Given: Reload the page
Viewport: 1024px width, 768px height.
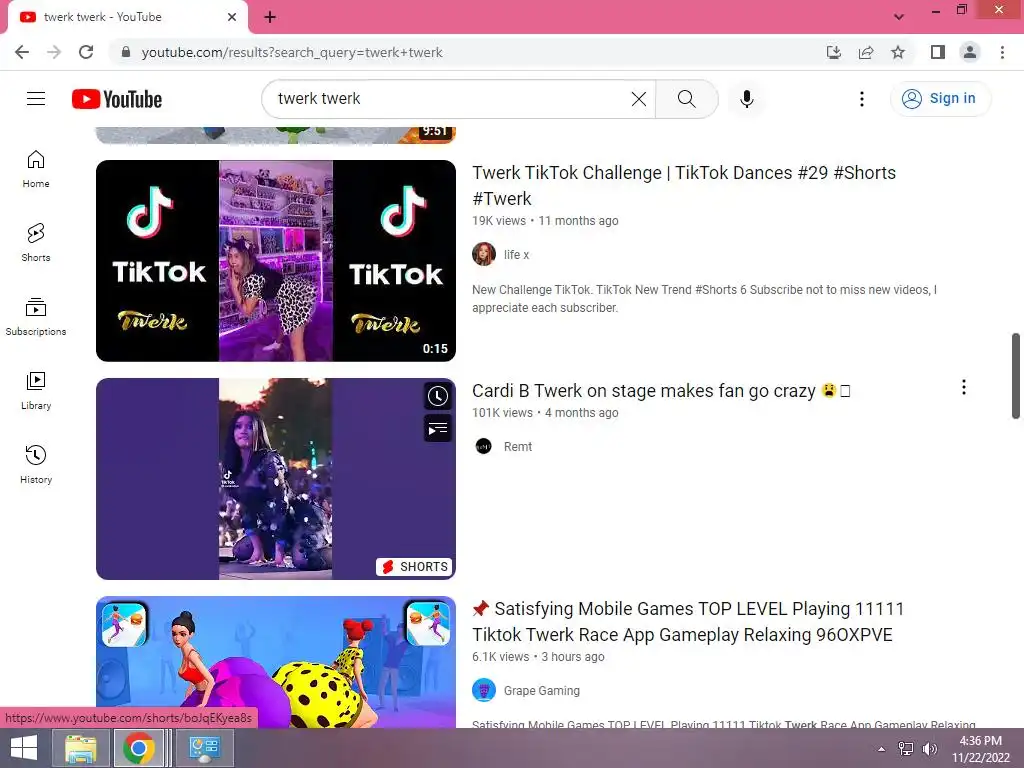Looking at the screenshot, I should point(86,52).
